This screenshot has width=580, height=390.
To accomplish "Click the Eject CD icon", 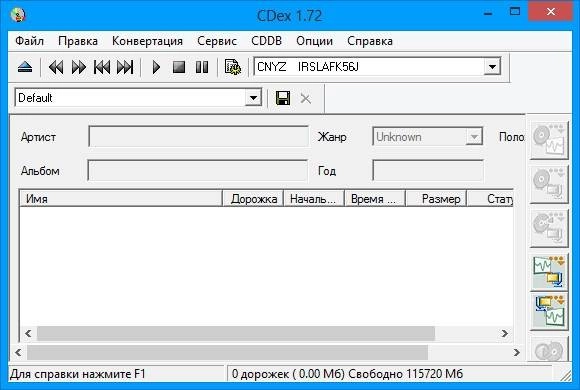I will [25, 67].
